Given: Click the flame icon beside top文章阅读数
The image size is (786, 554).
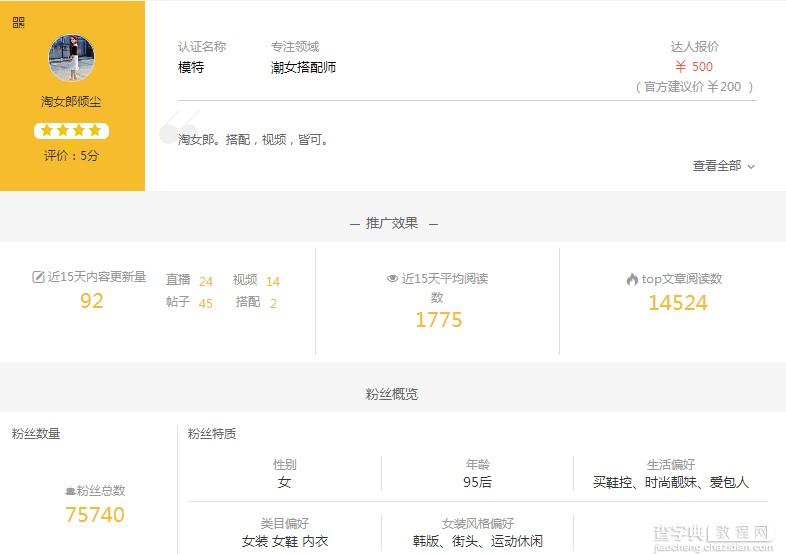Looking at the screenshot, I should pos(632,279).
